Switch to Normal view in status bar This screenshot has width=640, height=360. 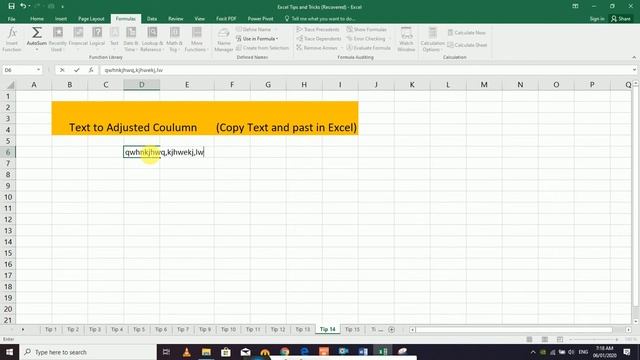click(x=529, y=340)
